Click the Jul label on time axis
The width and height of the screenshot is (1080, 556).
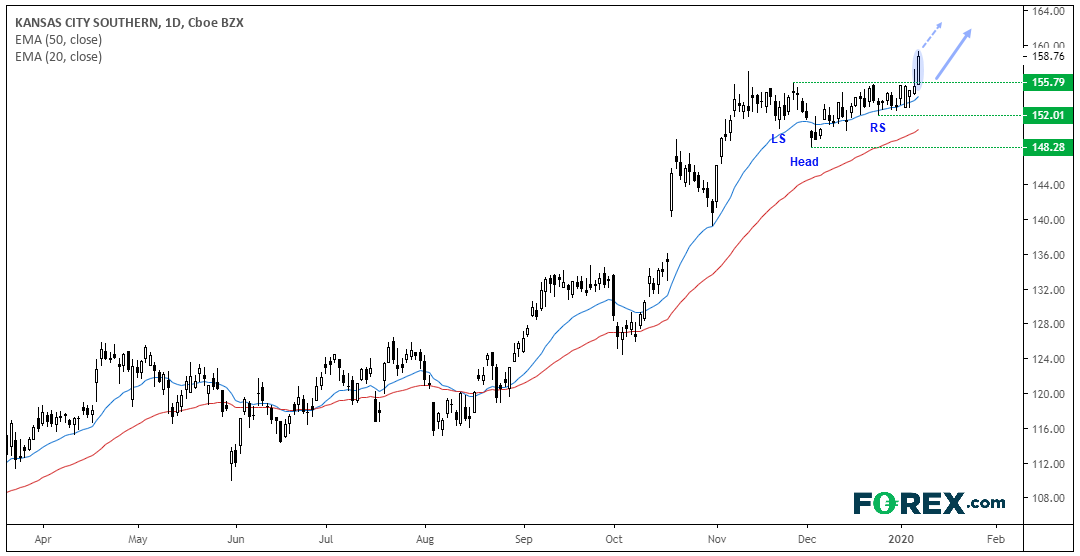pos(327,539)
